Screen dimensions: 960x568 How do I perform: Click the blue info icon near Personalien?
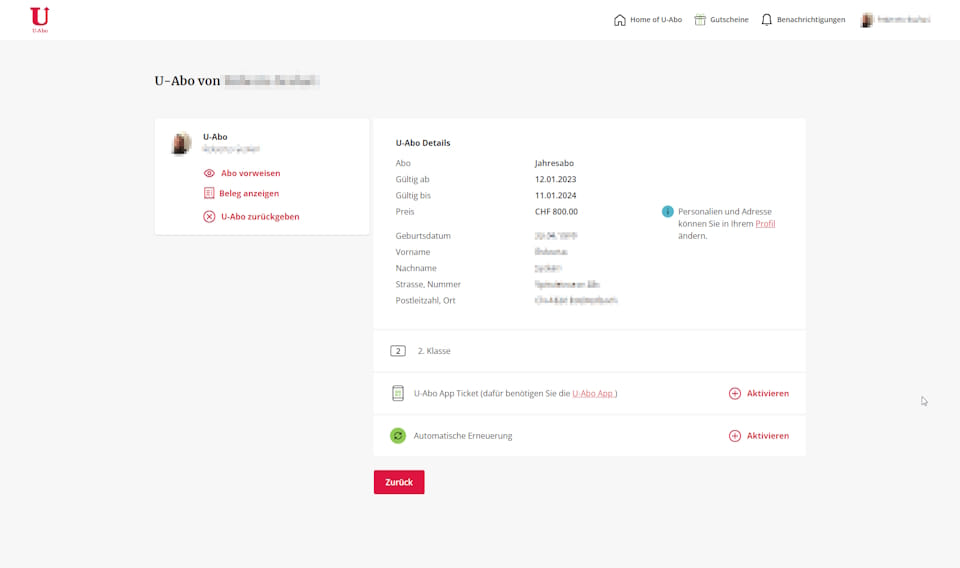pos(668,212)
